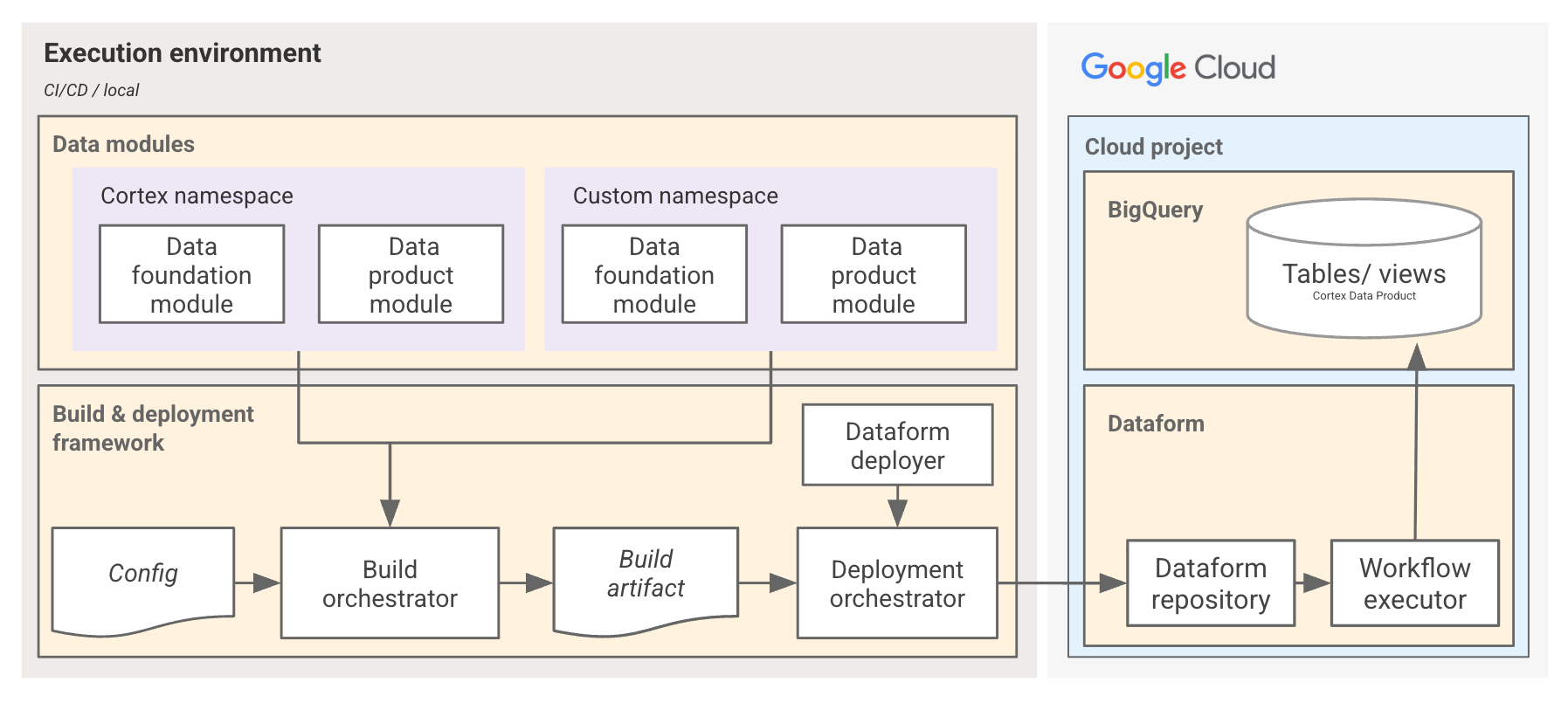
Task: Click the Dataform repository box
Action: tap(1211, 582)
